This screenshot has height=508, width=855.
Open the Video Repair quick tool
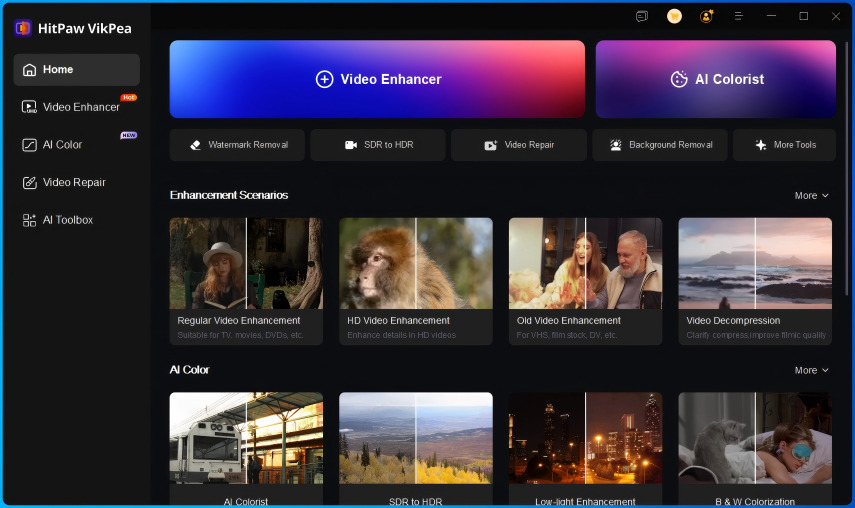(x=519, y=145)
